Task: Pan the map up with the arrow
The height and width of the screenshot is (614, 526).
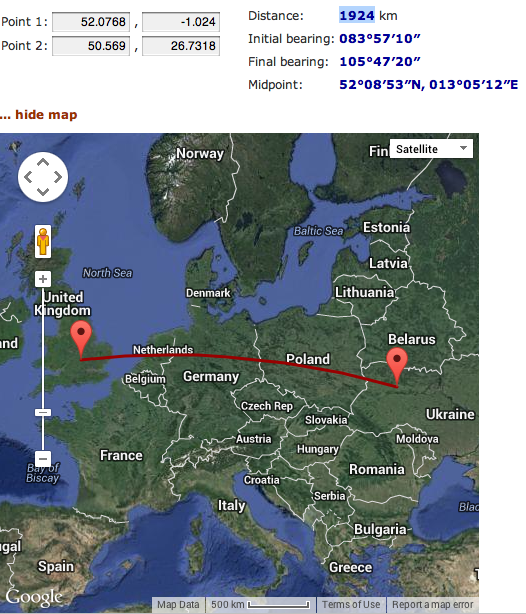Action: (43, 162)
